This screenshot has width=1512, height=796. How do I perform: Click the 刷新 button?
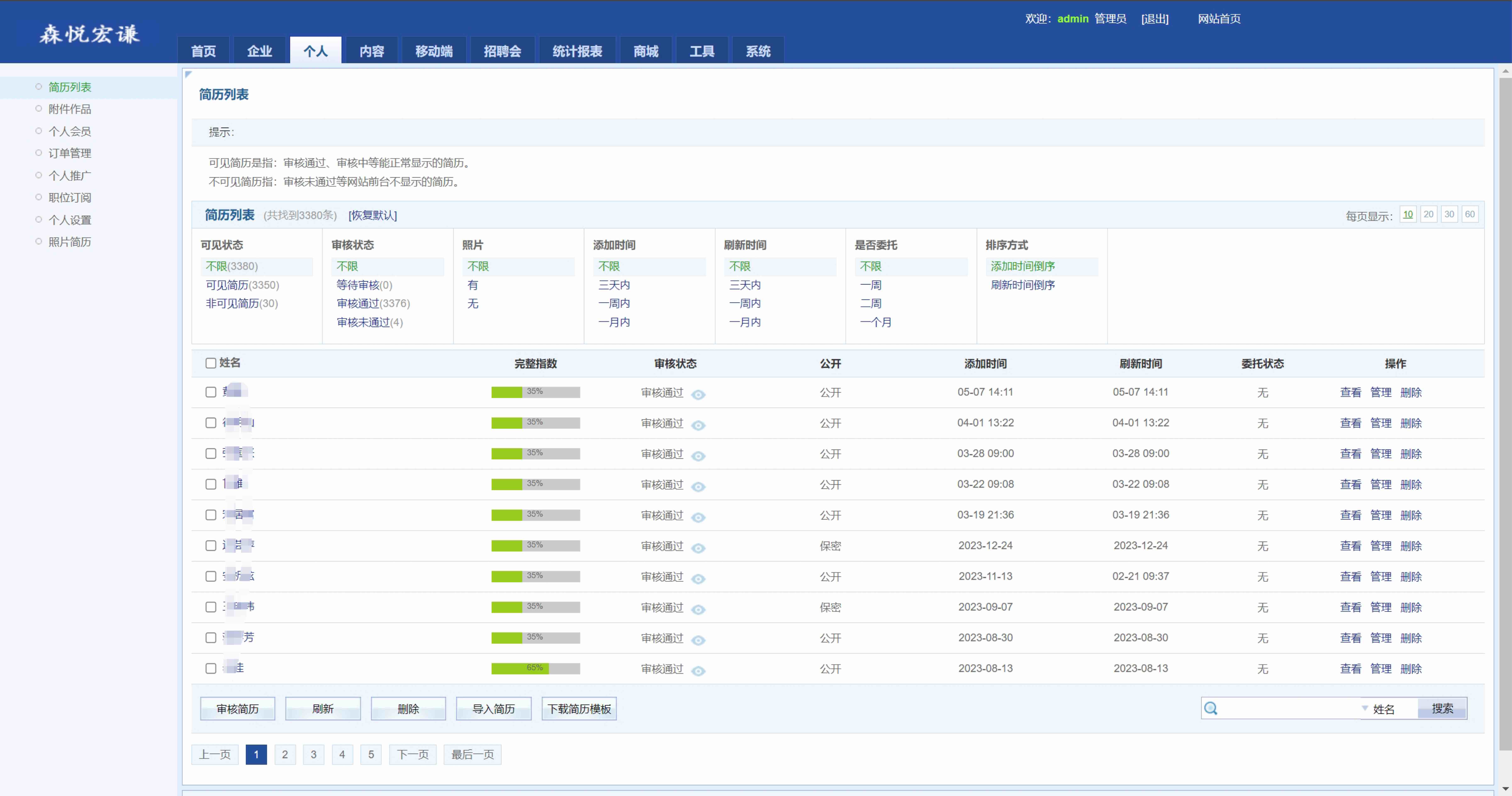(323, 709)
